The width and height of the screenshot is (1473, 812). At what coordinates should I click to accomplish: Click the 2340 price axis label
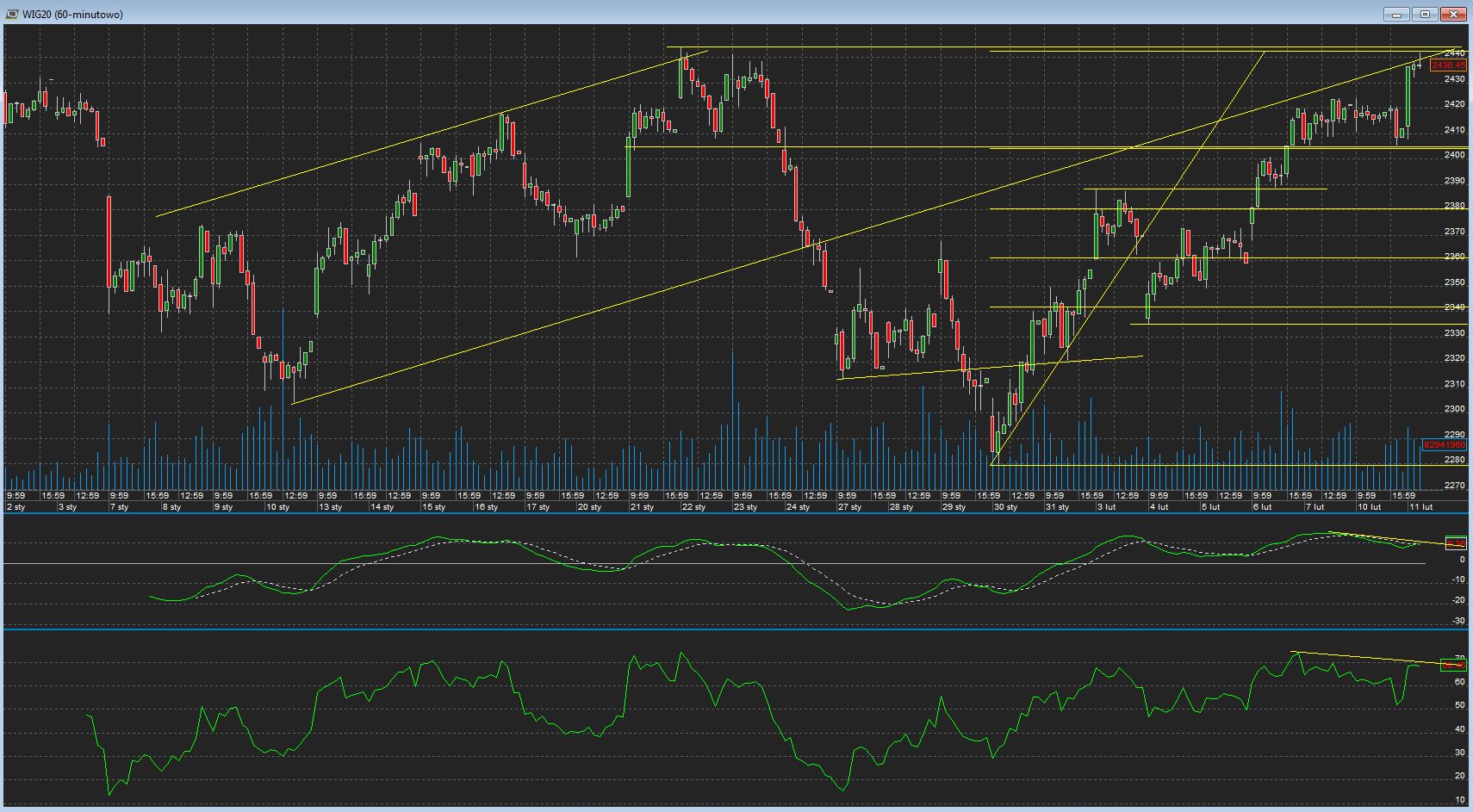click(x=1454, y=307)
